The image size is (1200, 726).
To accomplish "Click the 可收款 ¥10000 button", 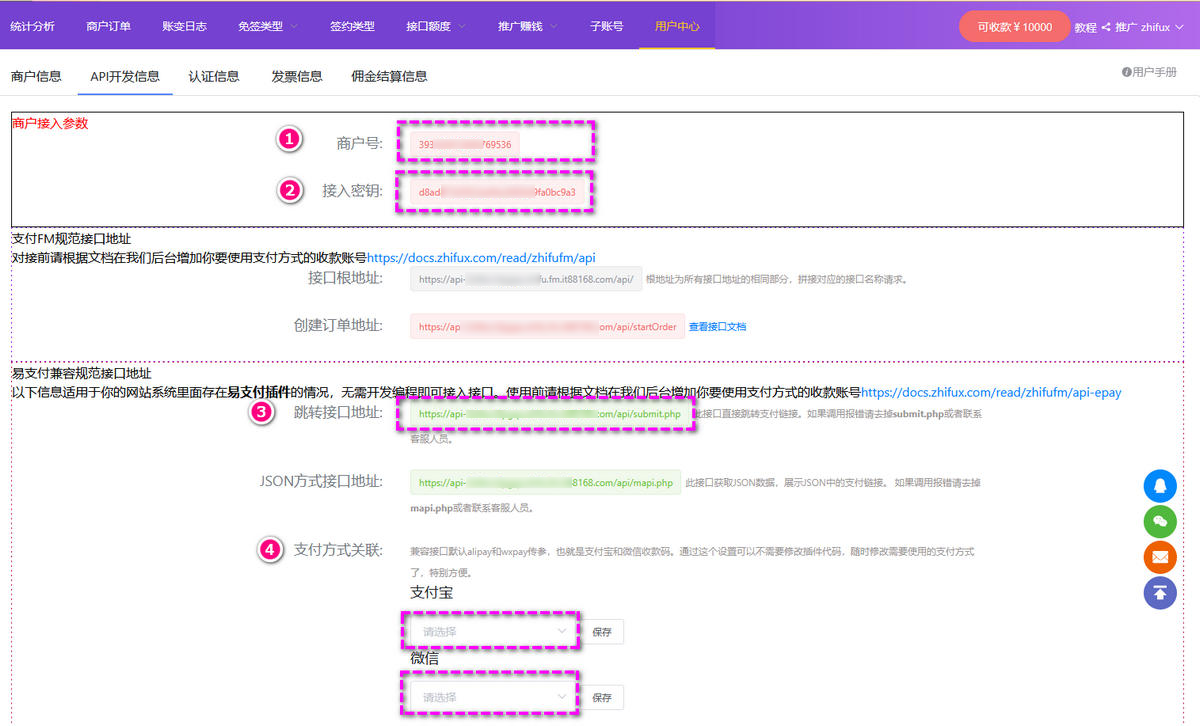I will click(x=1014, y=27).
